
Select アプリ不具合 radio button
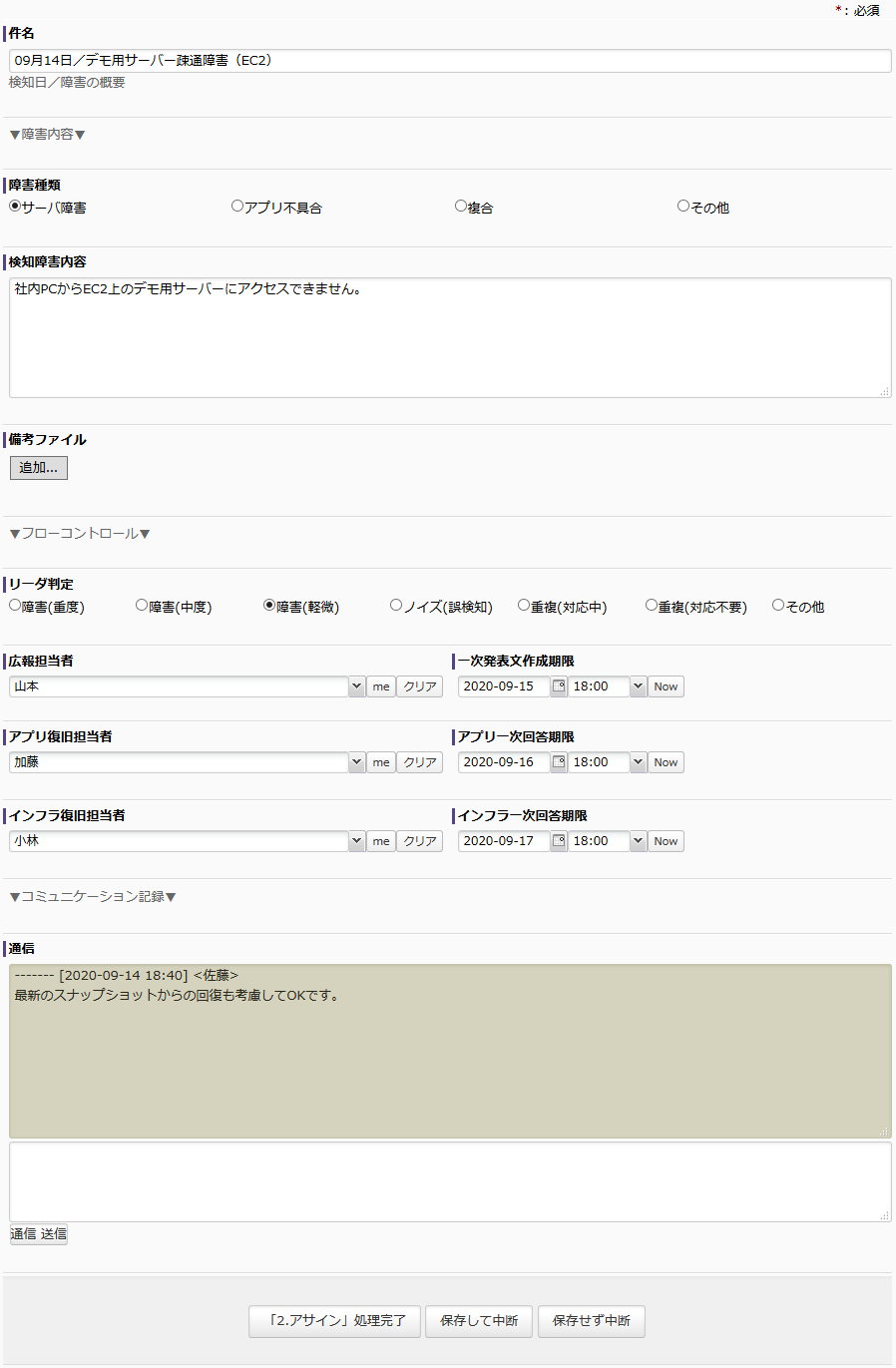(x=237, y=207)
